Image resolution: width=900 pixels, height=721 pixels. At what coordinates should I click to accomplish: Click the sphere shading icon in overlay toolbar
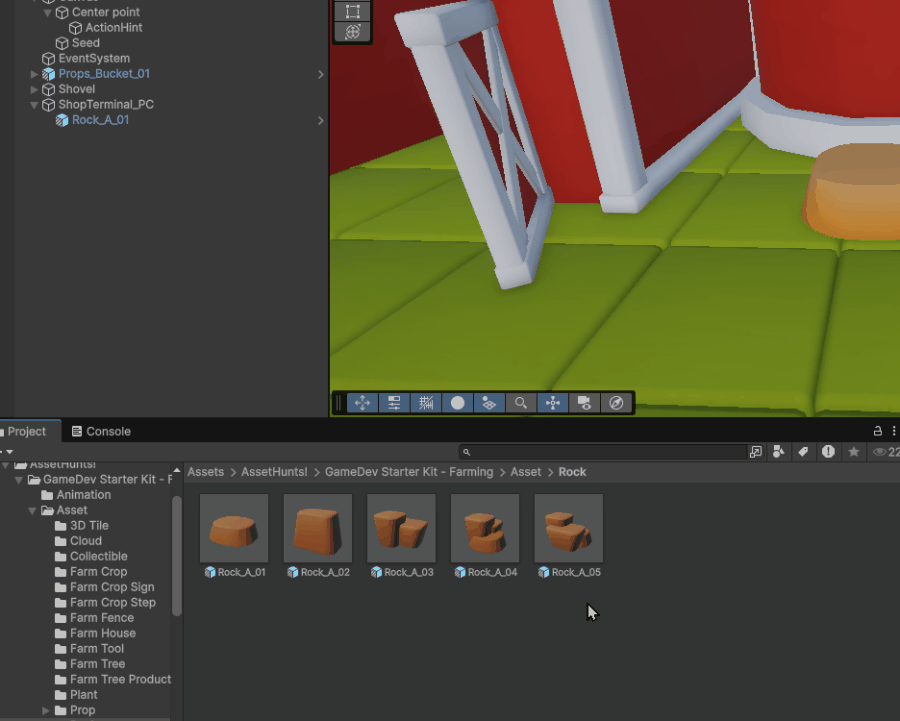click(457, 403)
